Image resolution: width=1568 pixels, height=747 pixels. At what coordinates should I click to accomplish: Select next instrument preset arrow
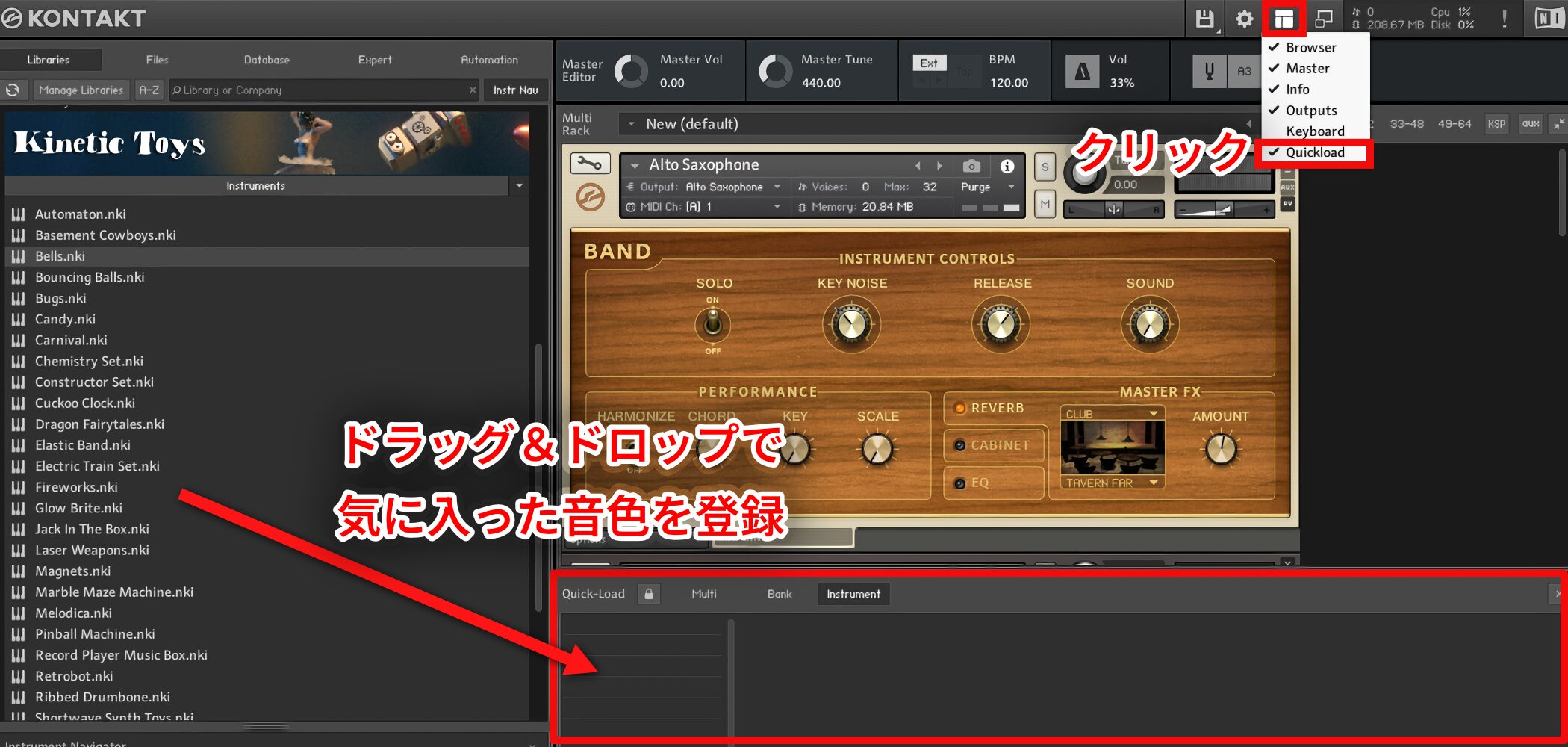(x=940, y=166)
